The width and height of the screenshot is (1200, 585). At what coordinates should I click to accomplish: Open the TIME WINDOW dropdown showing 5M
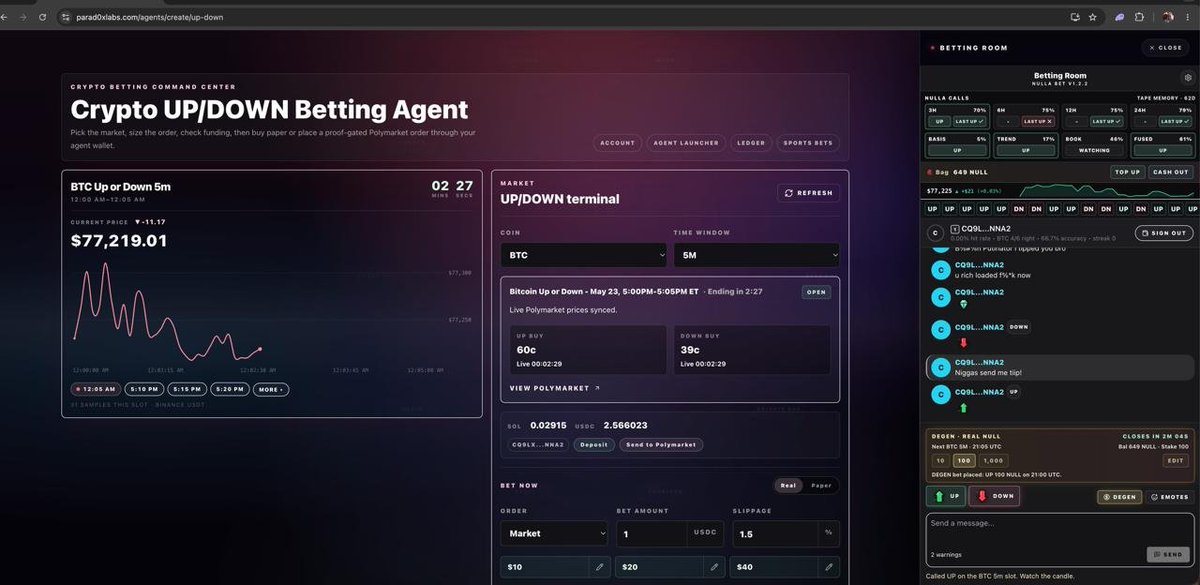756,255
